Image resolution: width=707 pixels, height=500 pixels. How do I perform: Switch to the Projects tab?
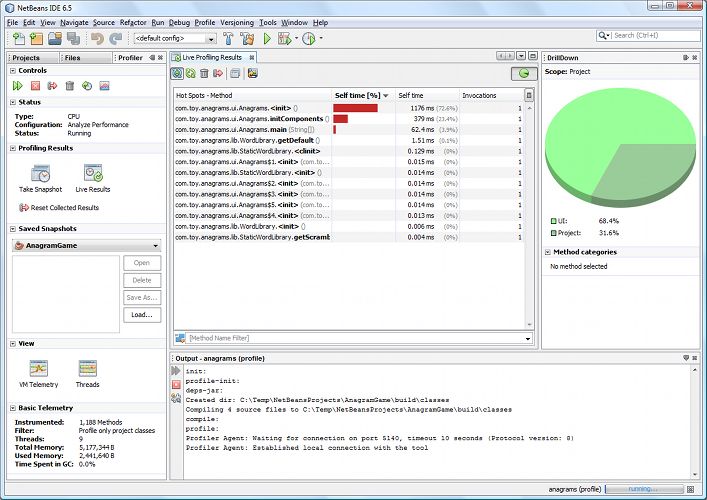33,58
